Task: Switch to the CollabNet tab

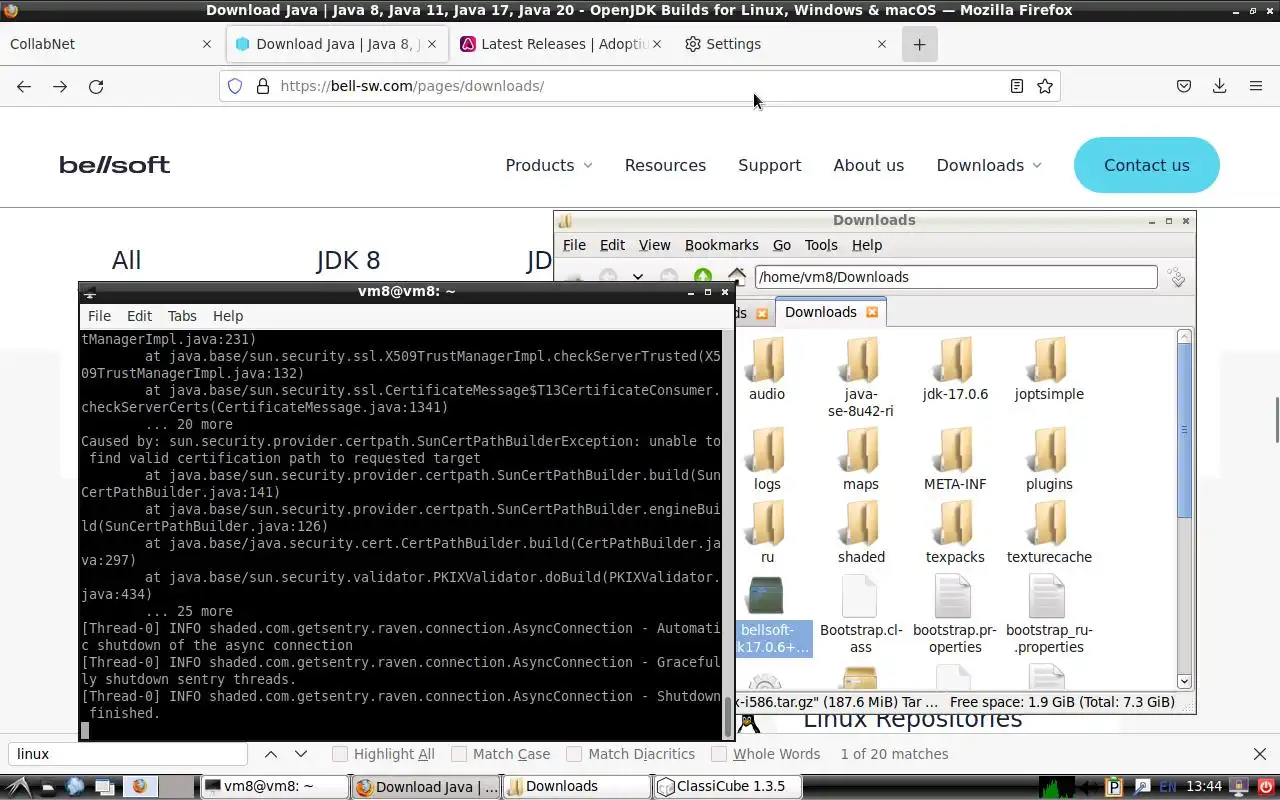Action: pos(110,44)
